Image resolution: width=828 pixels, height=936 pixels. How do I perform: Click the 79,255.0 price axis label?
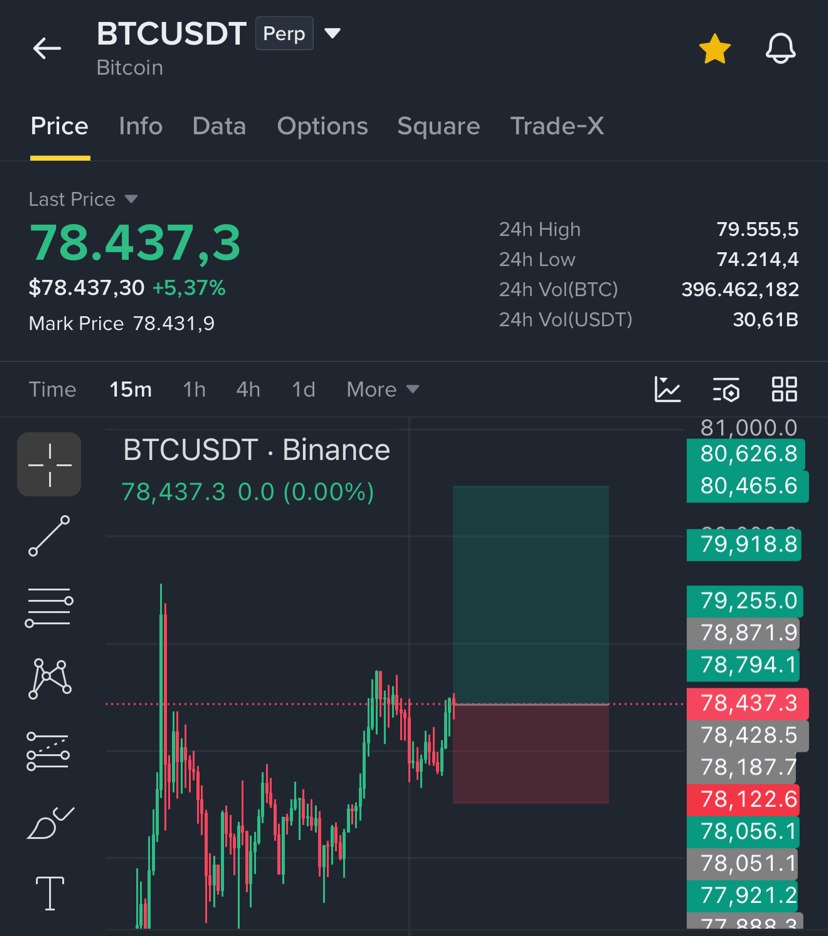745,601
